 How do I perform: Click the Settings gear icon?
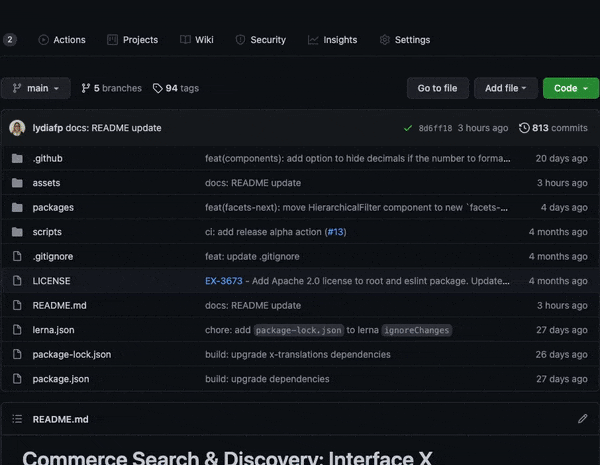pos(385,40)
